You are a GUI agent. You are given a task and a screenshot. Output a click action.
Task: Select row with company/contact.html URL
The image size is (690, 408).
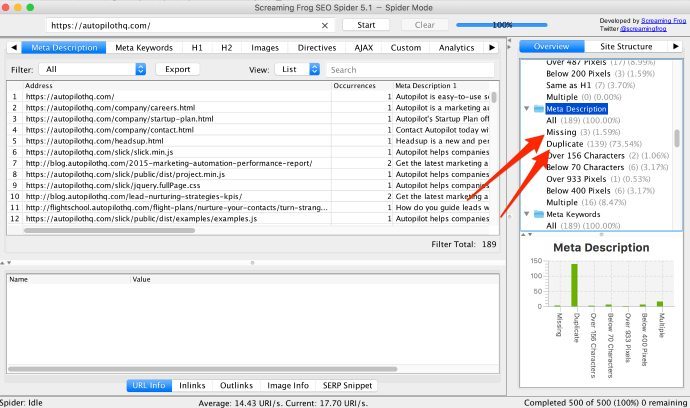249,130
